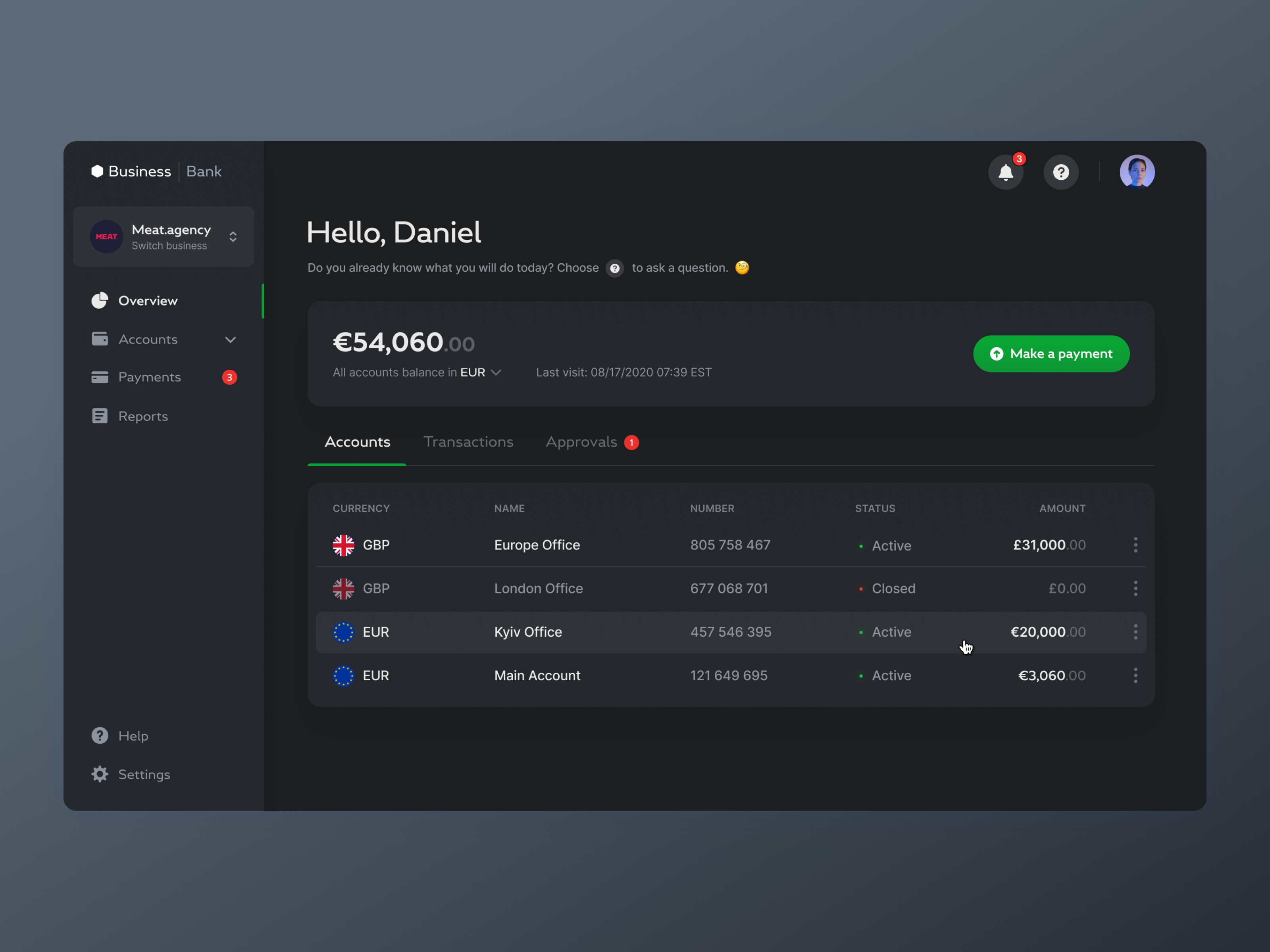Viewport: 1270px width, 952px height.
Task: Click the Overview pie chart icon
Action: (100, 301)
